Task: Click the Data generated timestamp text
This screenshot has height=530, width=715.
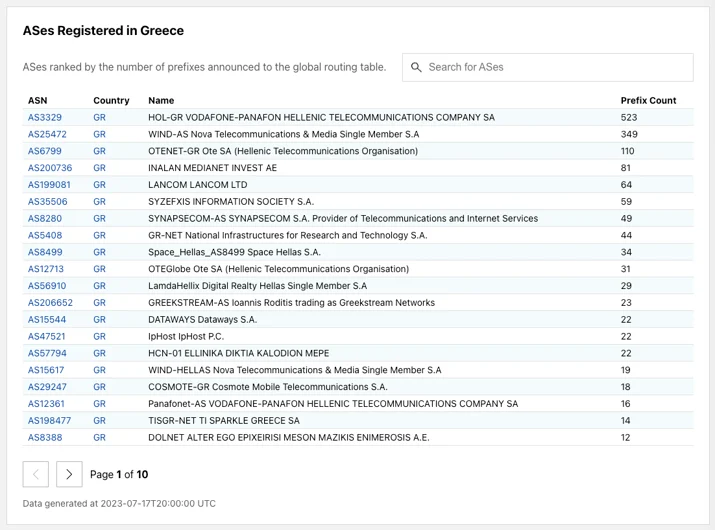Action: tap(119, 504)
